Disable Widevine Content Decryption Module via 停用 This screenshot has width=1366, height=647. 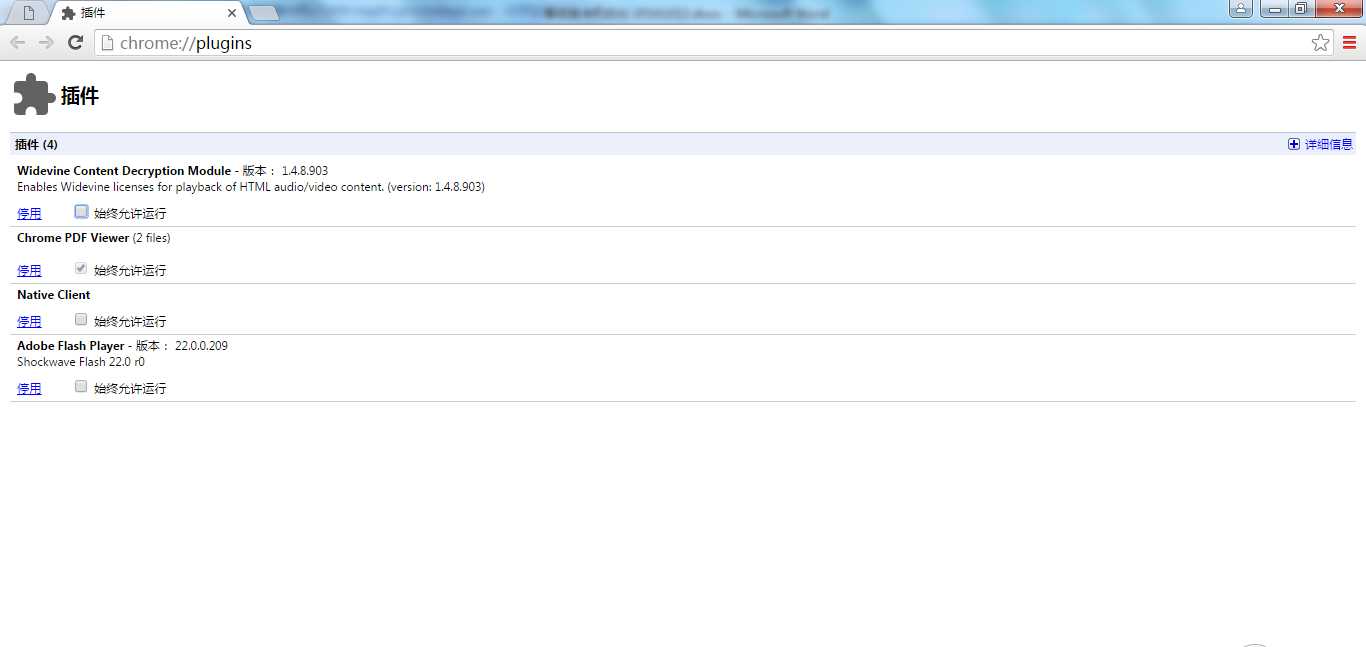coord(29,213)
